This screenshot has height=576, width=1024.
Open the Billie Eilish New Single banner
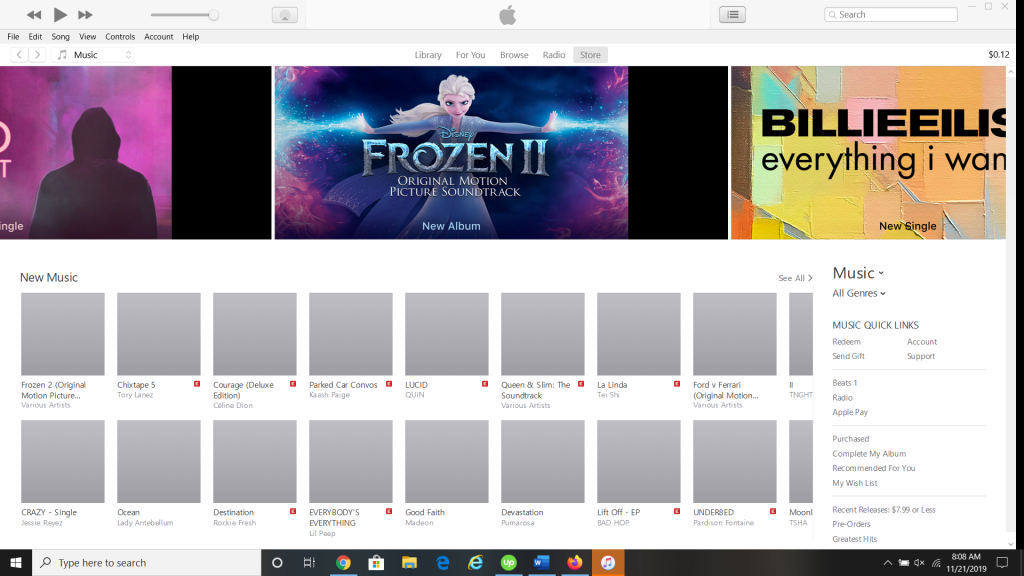868,152
